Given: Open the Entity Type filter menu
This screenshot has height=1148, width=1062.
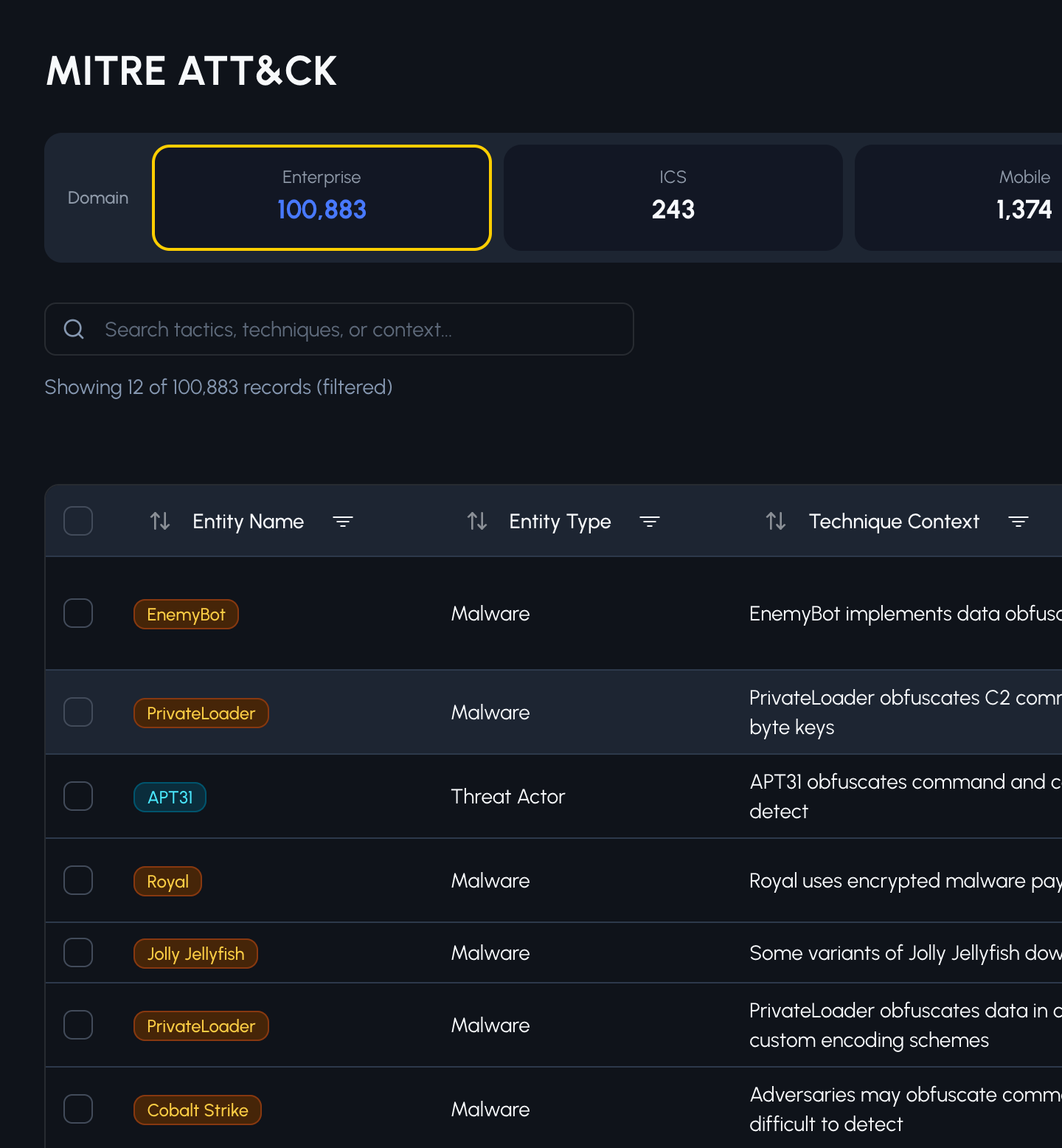Looking at the screenshot, I should (x=650, y=521).
